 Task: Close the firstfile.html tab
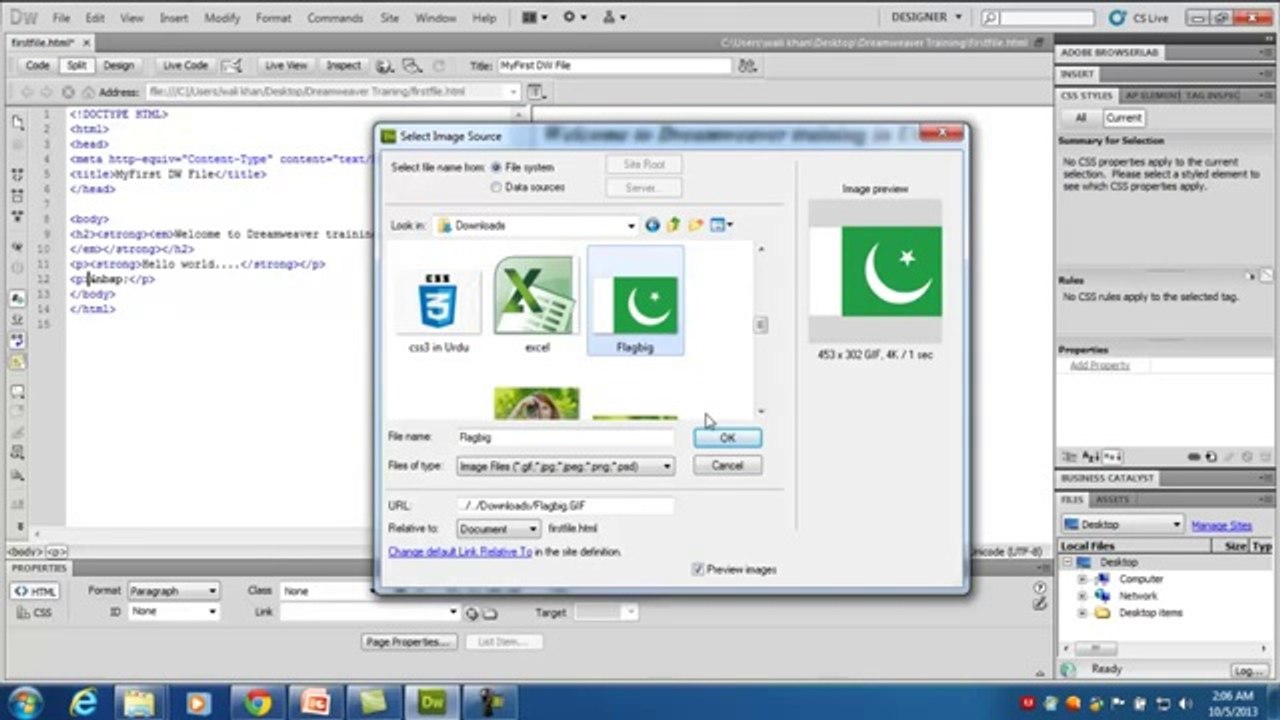tap(87, 43)
